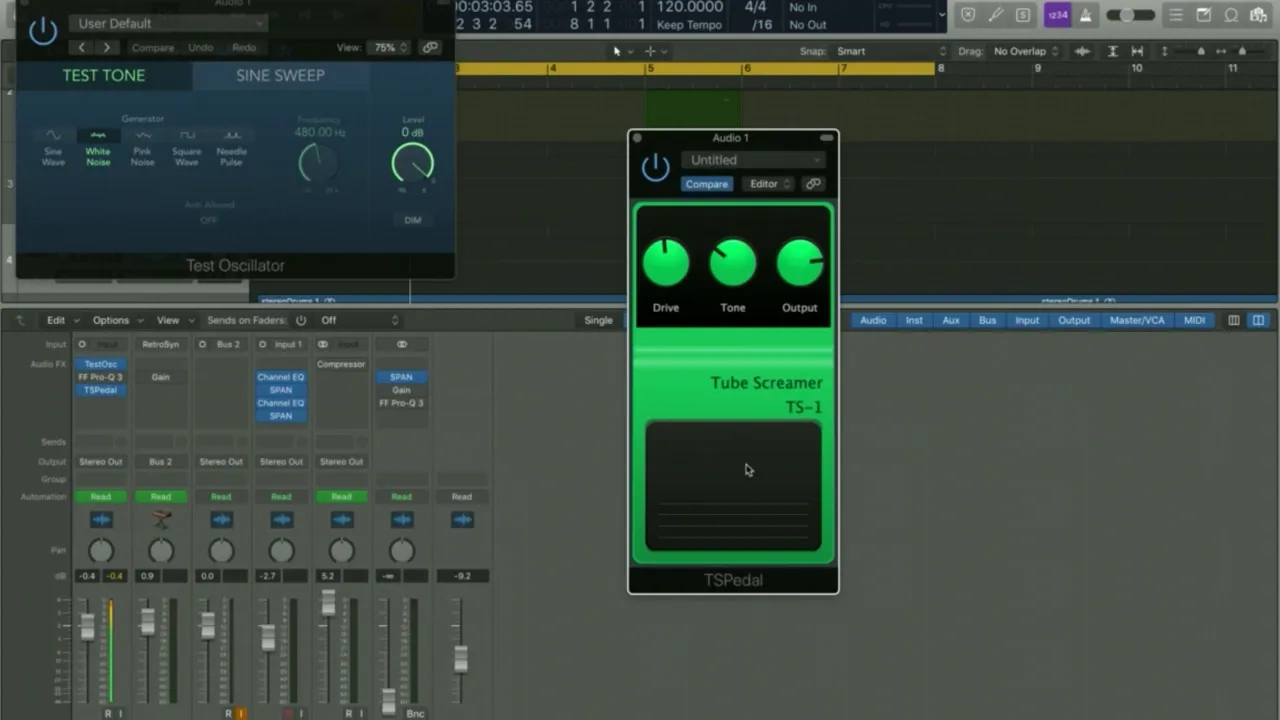Open Untitled preset dropdown in TSPedal
Image resolution: width=1280 pixels, height=720 pixels.
pyautogui.click(x=754, y=160)
